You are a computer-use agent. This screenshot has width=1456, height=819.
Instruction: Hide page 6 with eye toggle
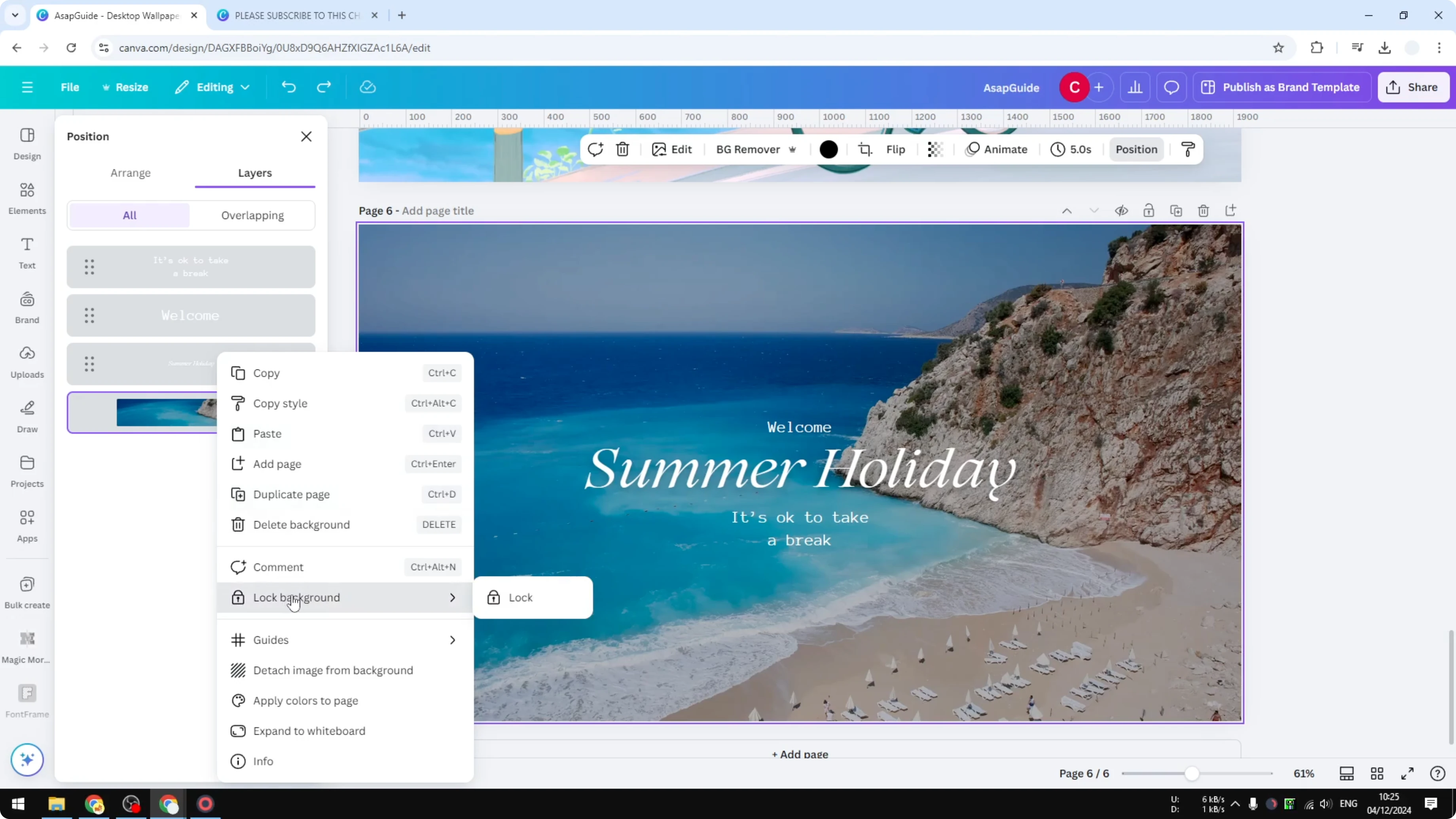1121,210
